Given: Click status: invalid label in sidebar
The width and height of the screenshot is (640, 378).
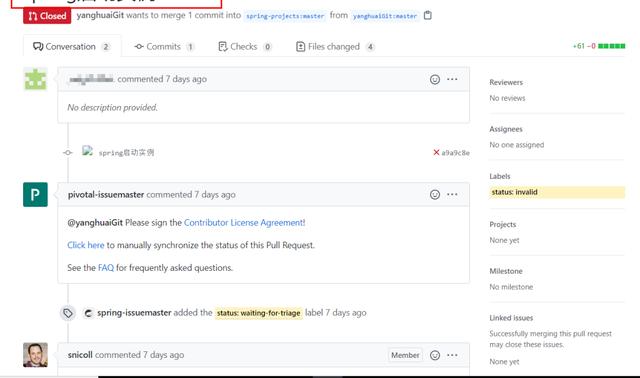Looking at the screenshot, I should point(557,192).
